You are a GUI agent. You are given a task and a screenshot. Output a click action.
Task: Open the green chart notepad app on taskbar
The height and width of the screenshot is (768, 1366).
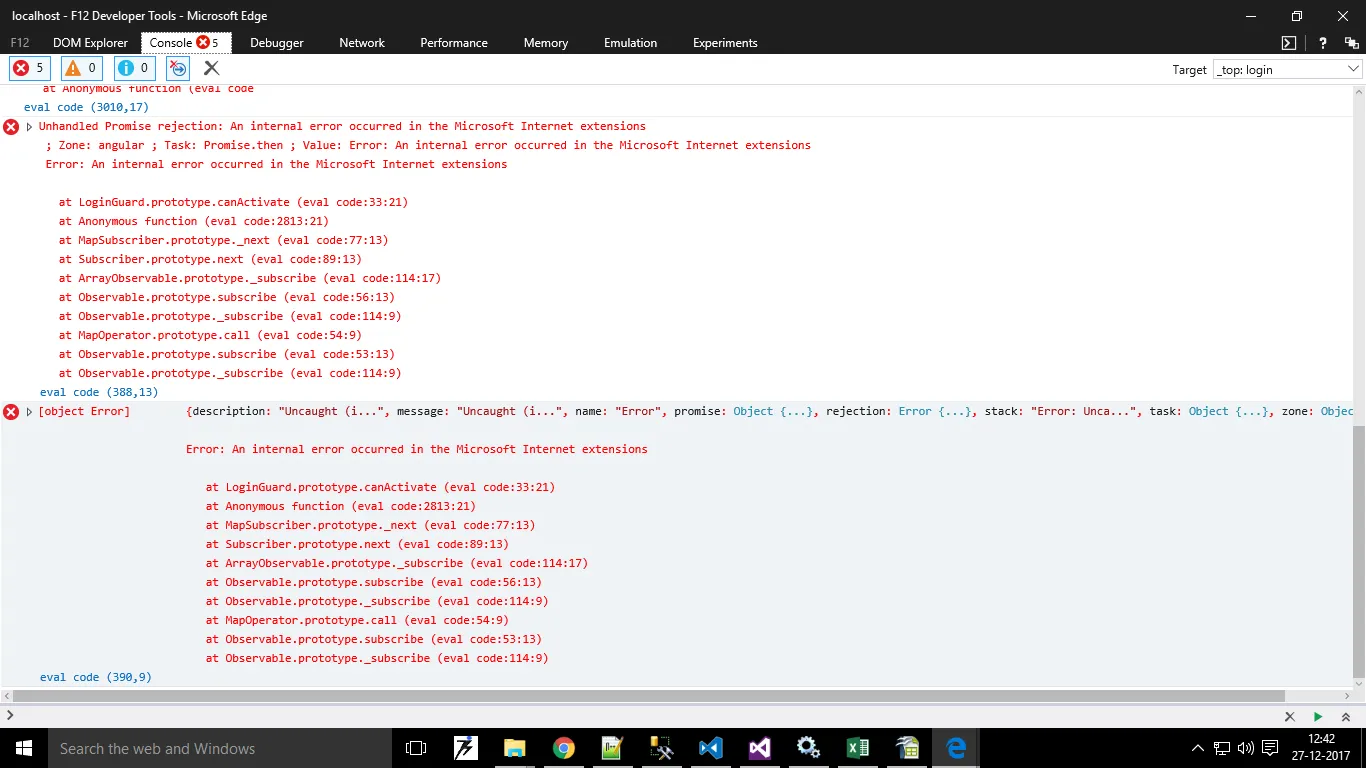613,748
